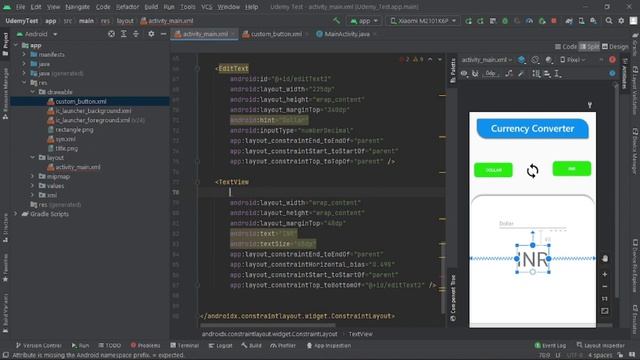Open the app run configuration dropdown

click(x=364, y=20)
